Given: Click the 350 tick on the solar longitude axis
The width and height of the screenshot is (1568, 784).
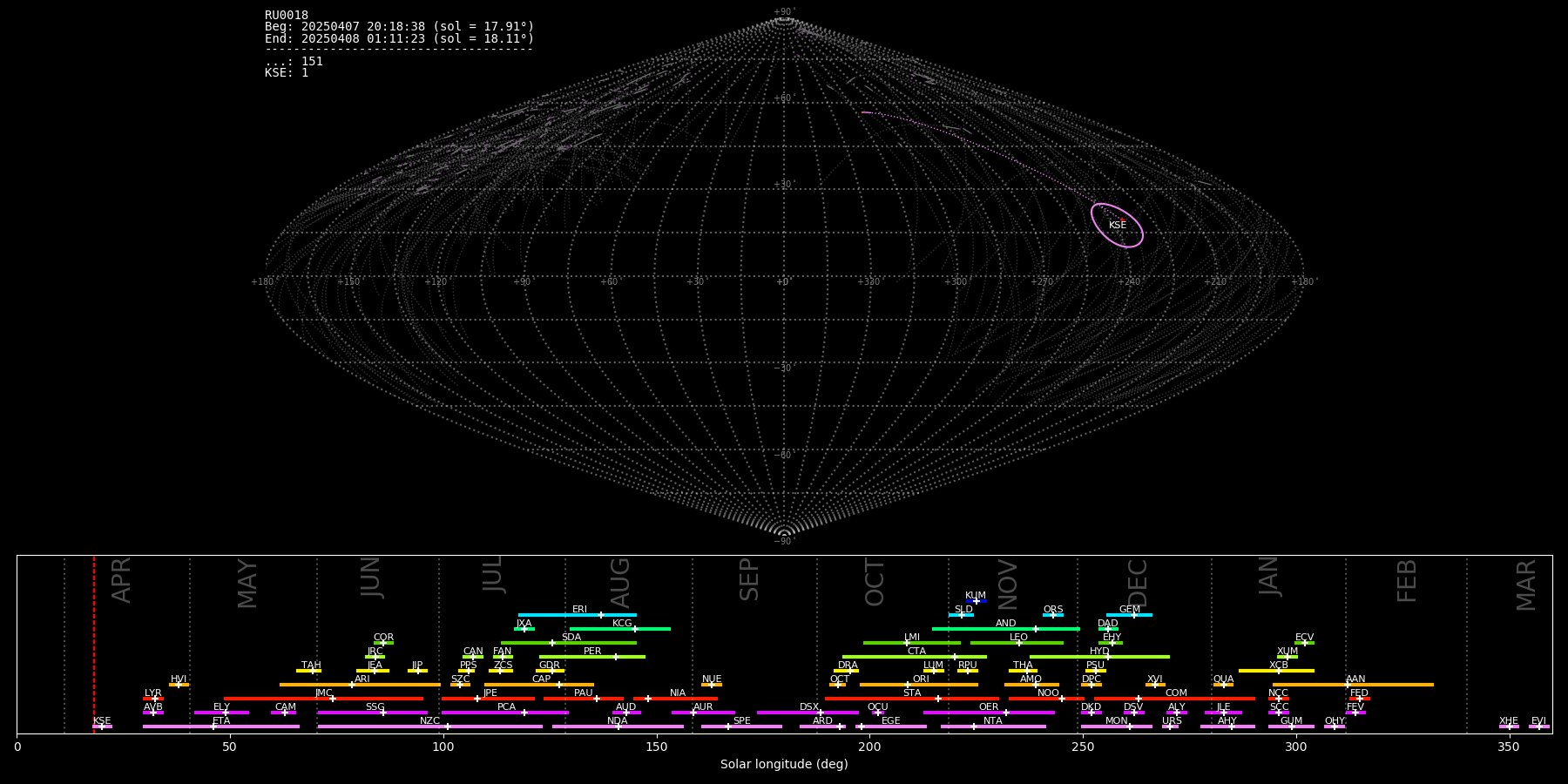Looking at the screenshot, I should pyautogui.click(x=1510, y=747).
